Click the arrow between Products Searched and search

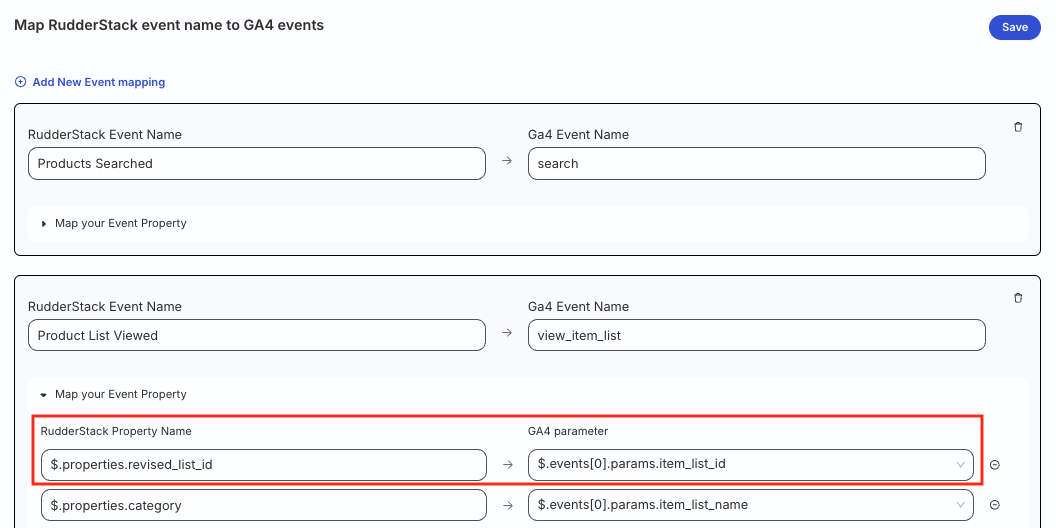[507, 162]
